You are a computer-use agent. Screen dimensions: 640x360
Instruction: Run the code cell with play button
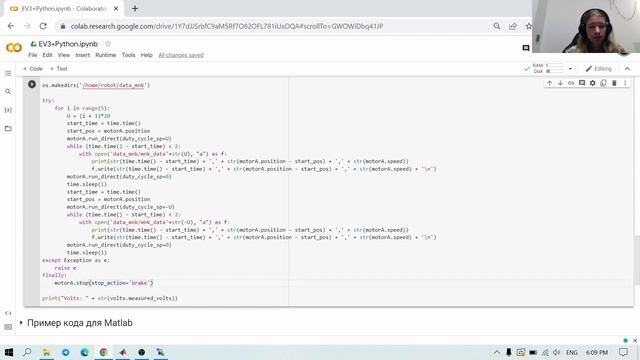[32, 84]
